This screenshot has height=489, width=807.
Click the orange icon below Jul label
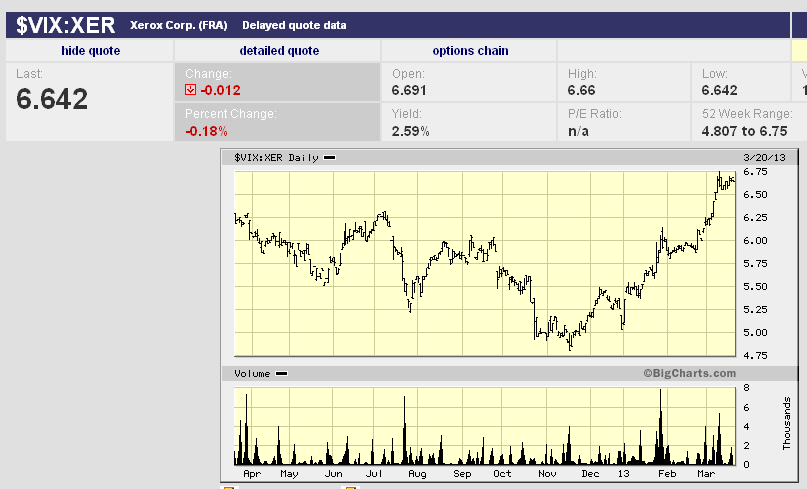[x=350, y=487]
